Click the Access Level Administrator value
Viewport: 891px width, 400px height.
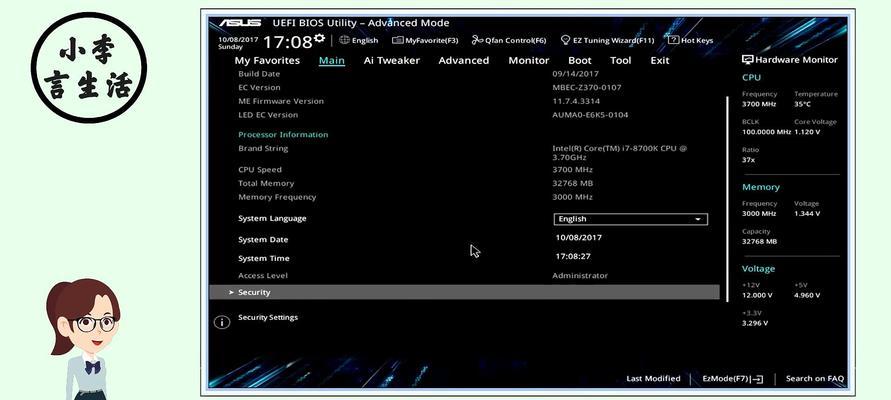click(x=580, y=276)
